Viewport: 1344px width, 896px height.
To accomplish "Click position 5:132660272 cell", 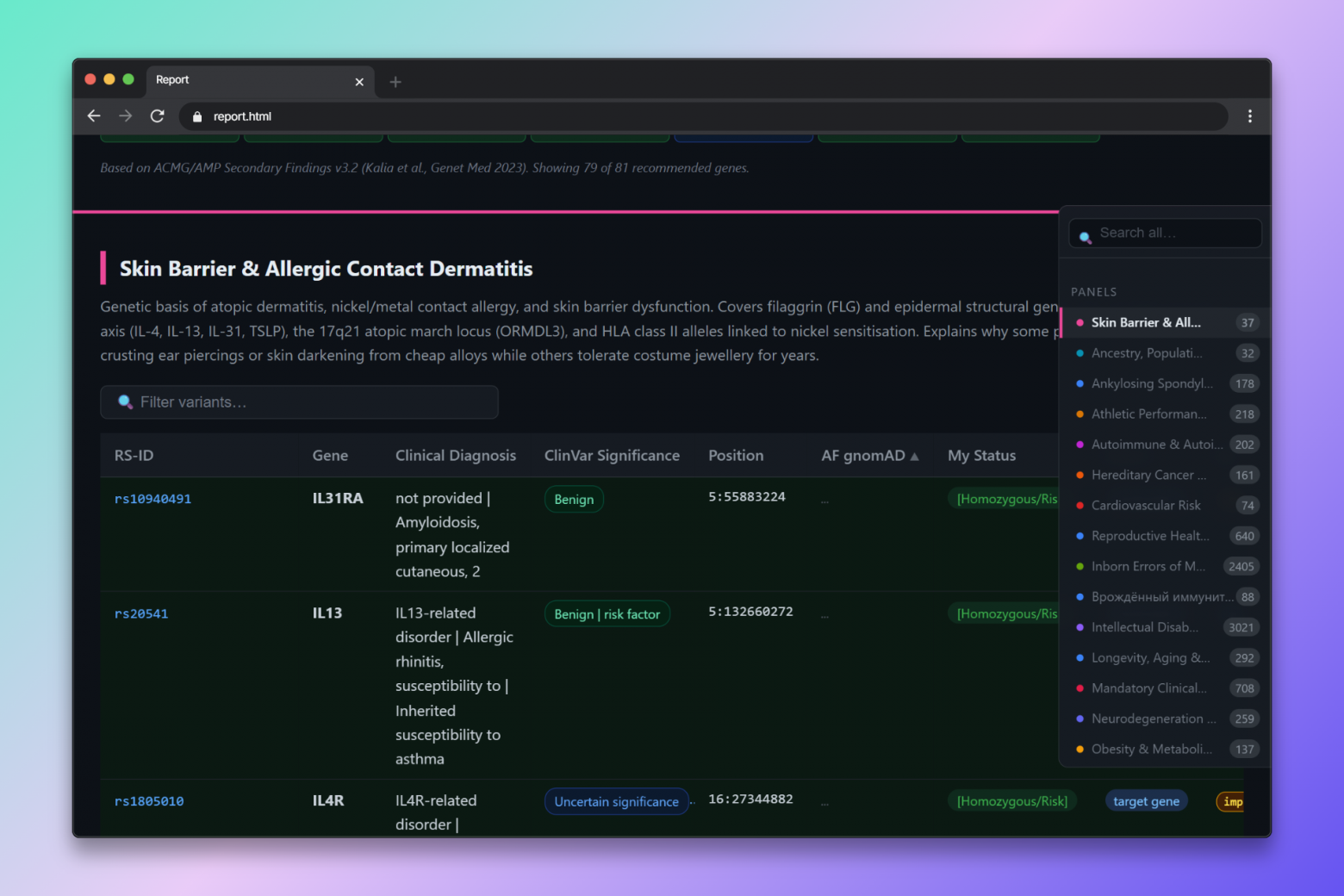I will [x=750, y=612].
